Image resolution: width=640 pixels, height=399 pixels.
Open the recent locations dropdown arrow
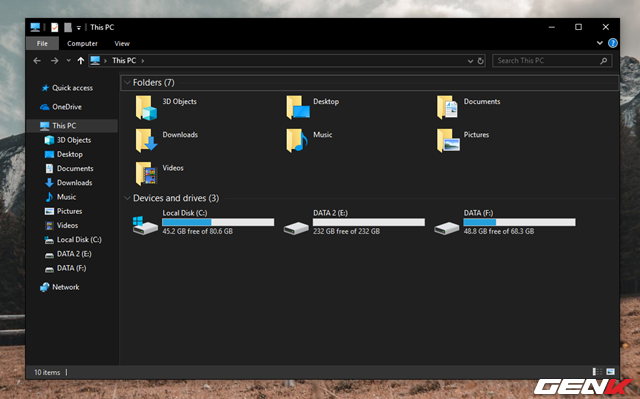tap(68, 60)
